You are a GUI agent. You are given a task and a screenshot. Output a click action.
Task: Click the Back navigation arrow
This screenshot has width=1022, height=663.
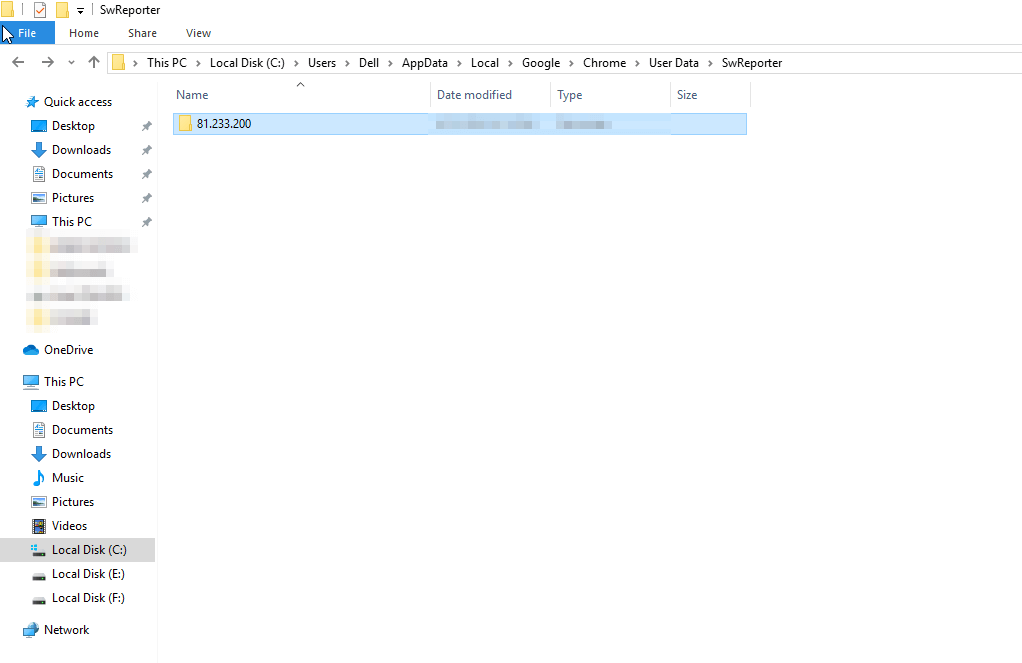17,62
